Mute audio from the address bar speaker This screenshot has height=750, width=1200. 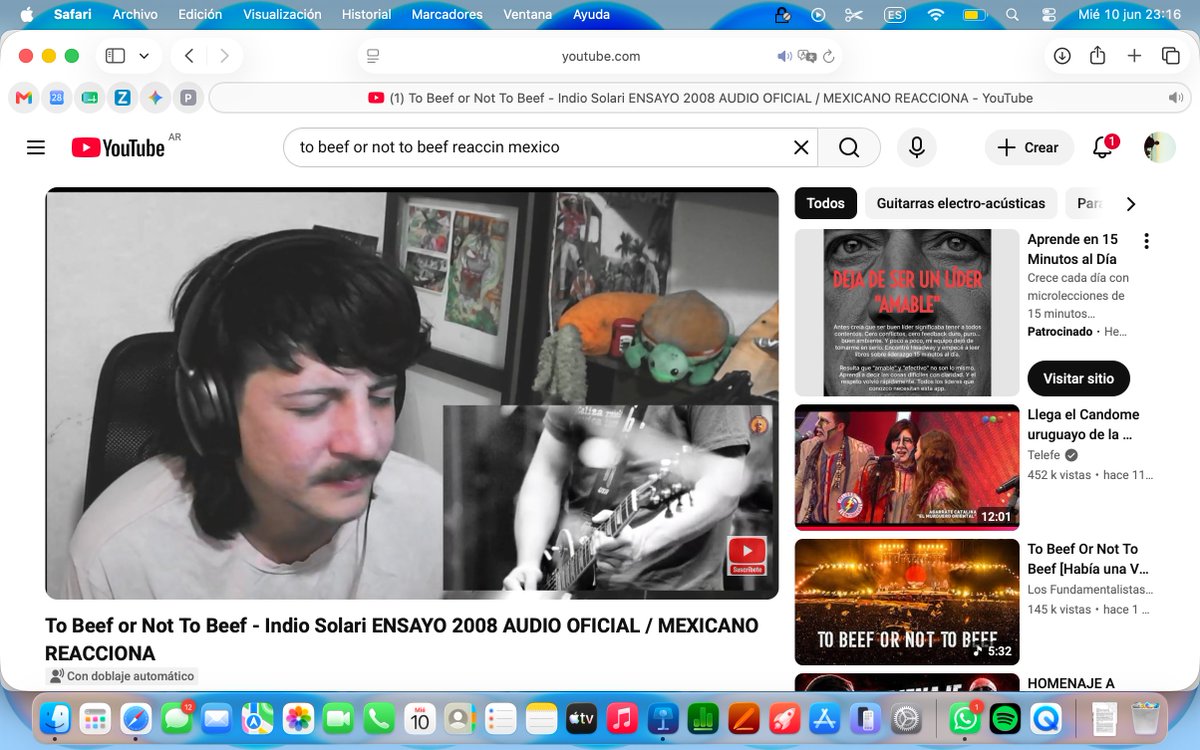tap(785, 56)
